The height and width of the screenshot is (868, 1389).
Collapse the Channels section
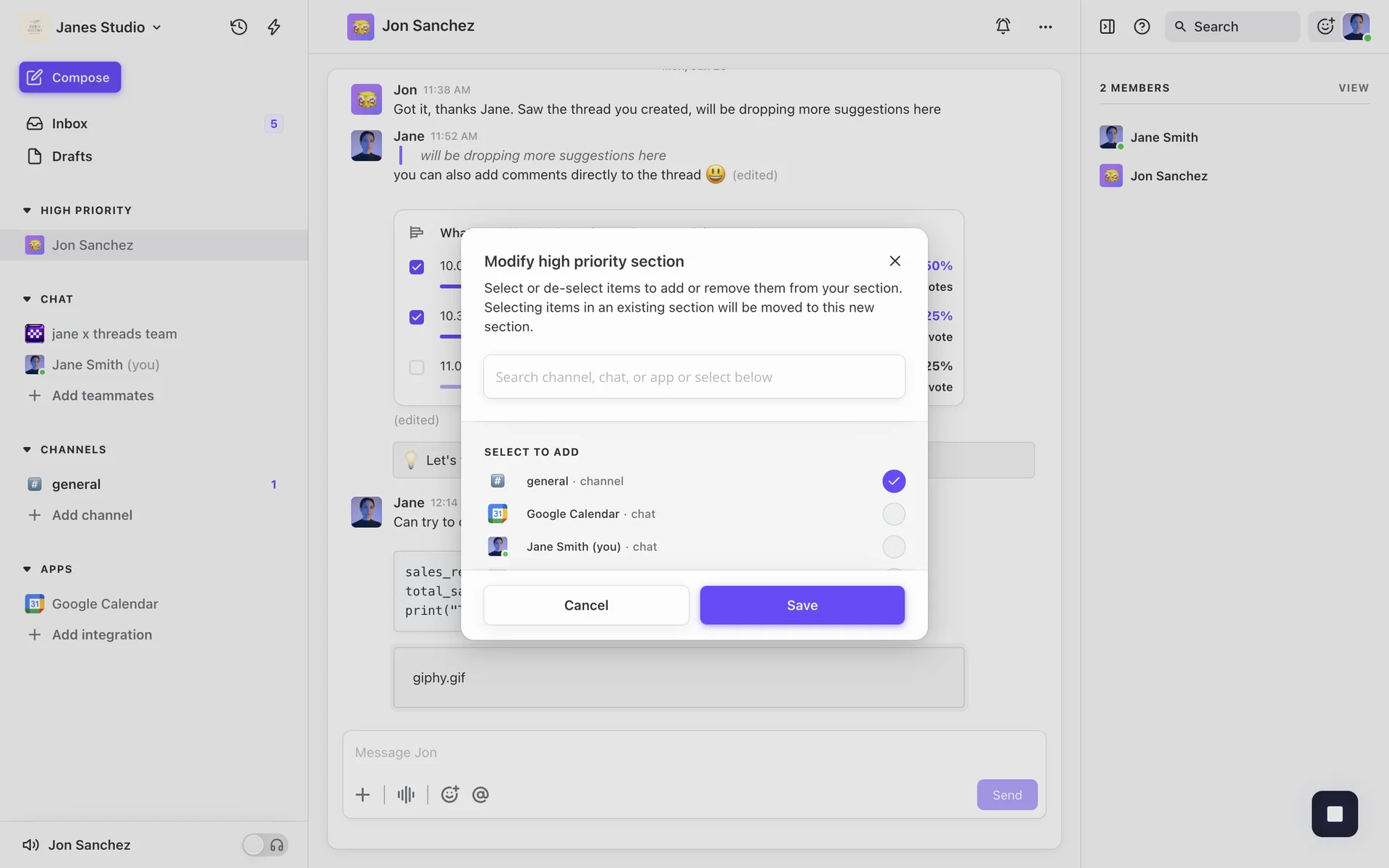[27, 449]
